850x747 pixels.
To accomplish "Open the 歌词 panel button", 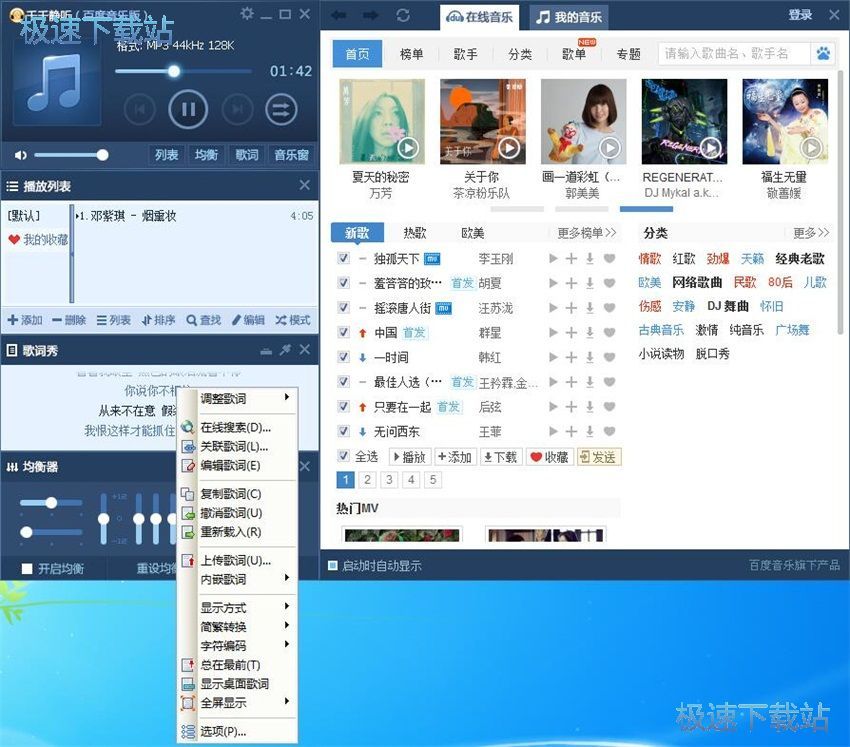I will [x=247, y=155].
